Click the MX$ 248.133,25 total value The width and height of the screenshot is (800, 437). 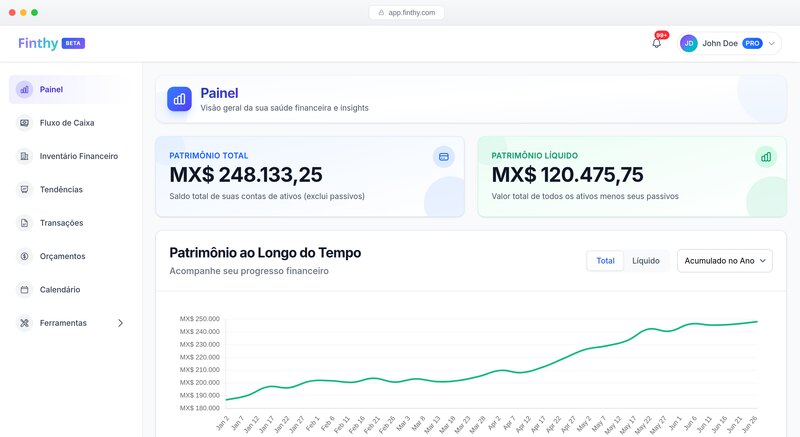tap(246, 175)
